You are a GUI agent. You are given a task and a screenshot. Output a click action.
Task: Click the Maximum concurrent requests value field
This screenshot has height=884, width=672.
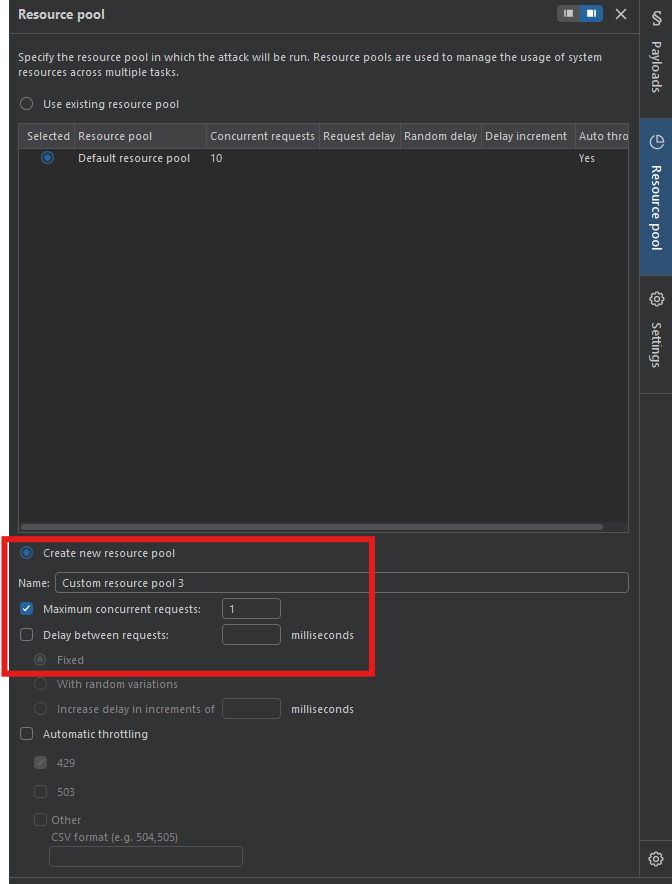coord(251,609)
